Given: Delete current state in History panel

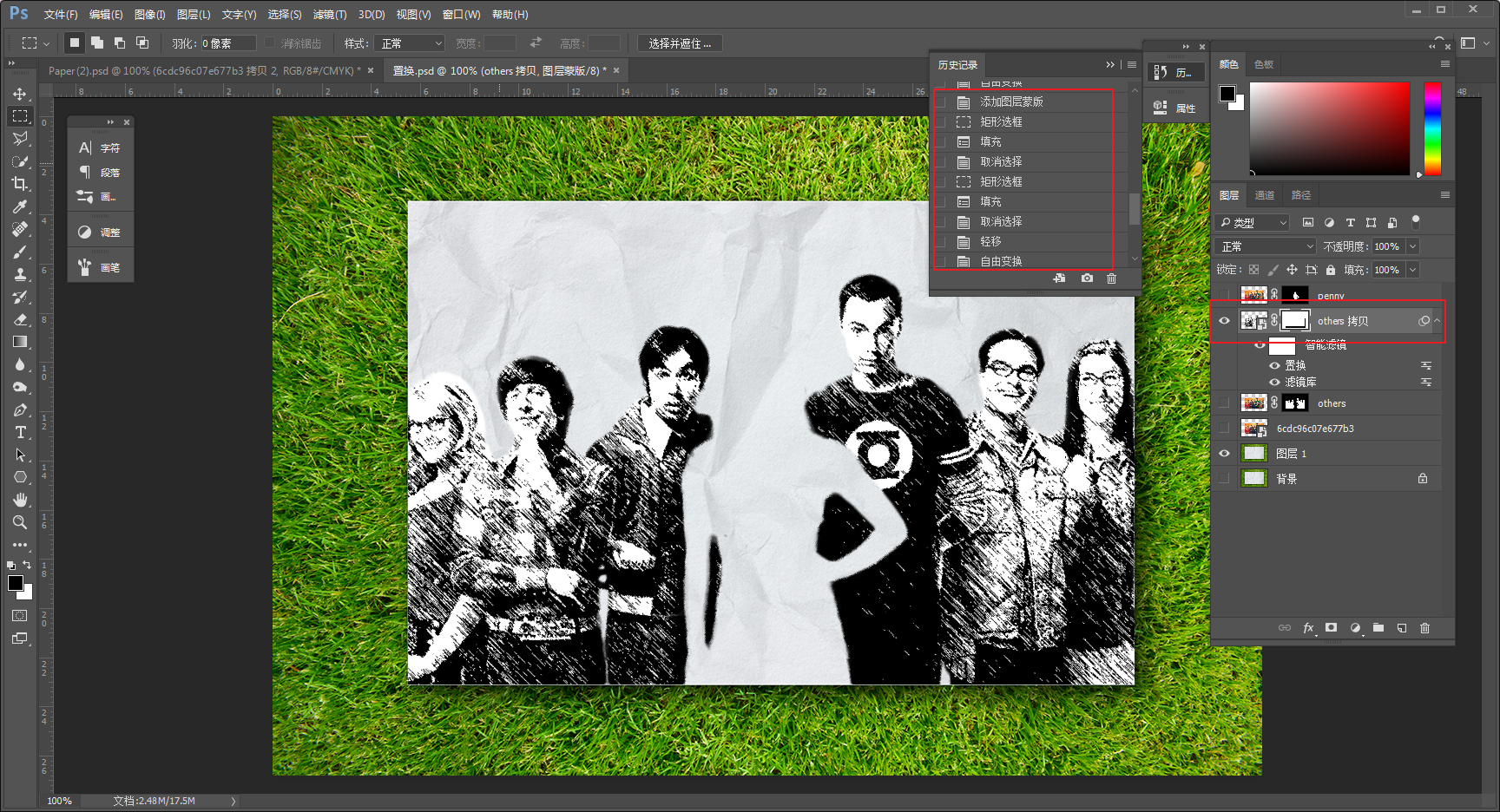Looking at the screenshot, I should click(1111, 278).
